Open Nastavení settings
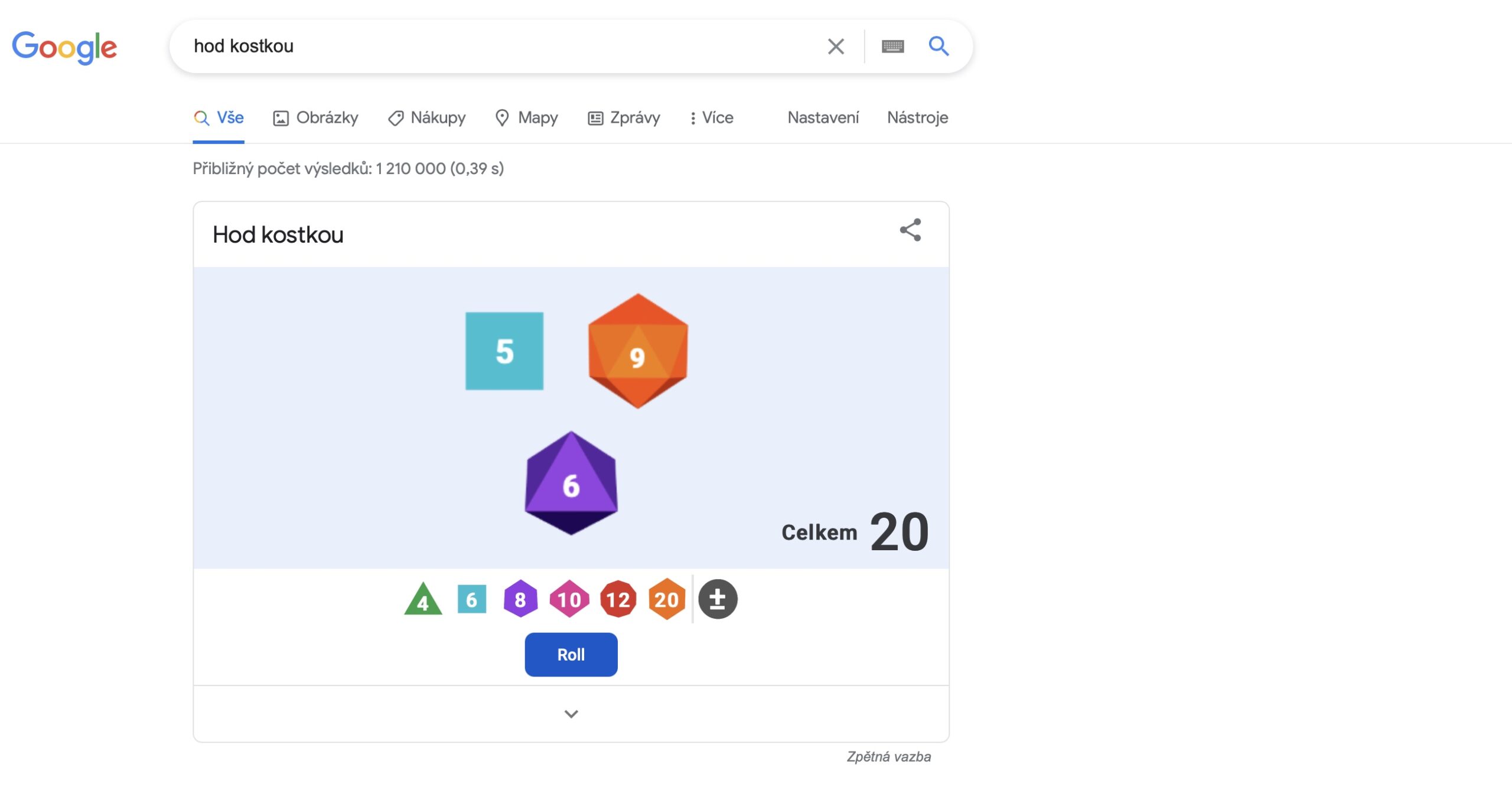This screenshot has height=794, width=1512. (823, 117)
